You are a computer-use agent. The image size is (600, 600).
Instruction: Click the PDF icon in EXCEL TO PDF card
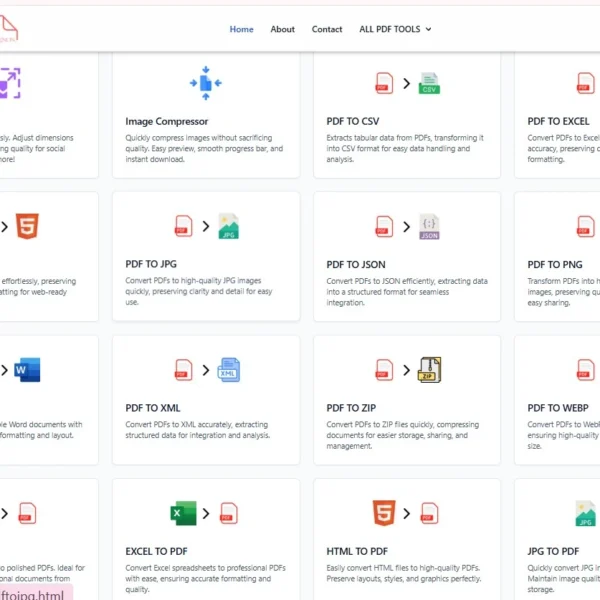(228, 513)
